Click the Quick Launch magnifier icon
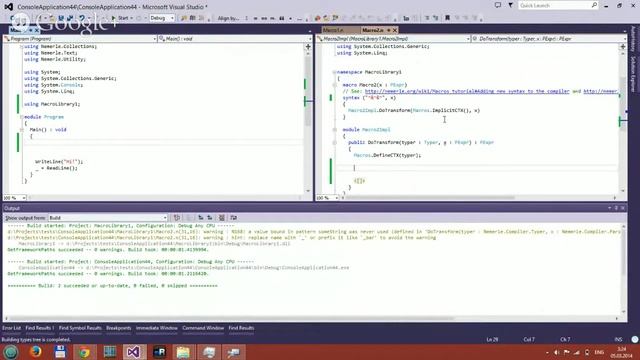The height and width of the screenshot is (360, 640). tap(594, 5)
